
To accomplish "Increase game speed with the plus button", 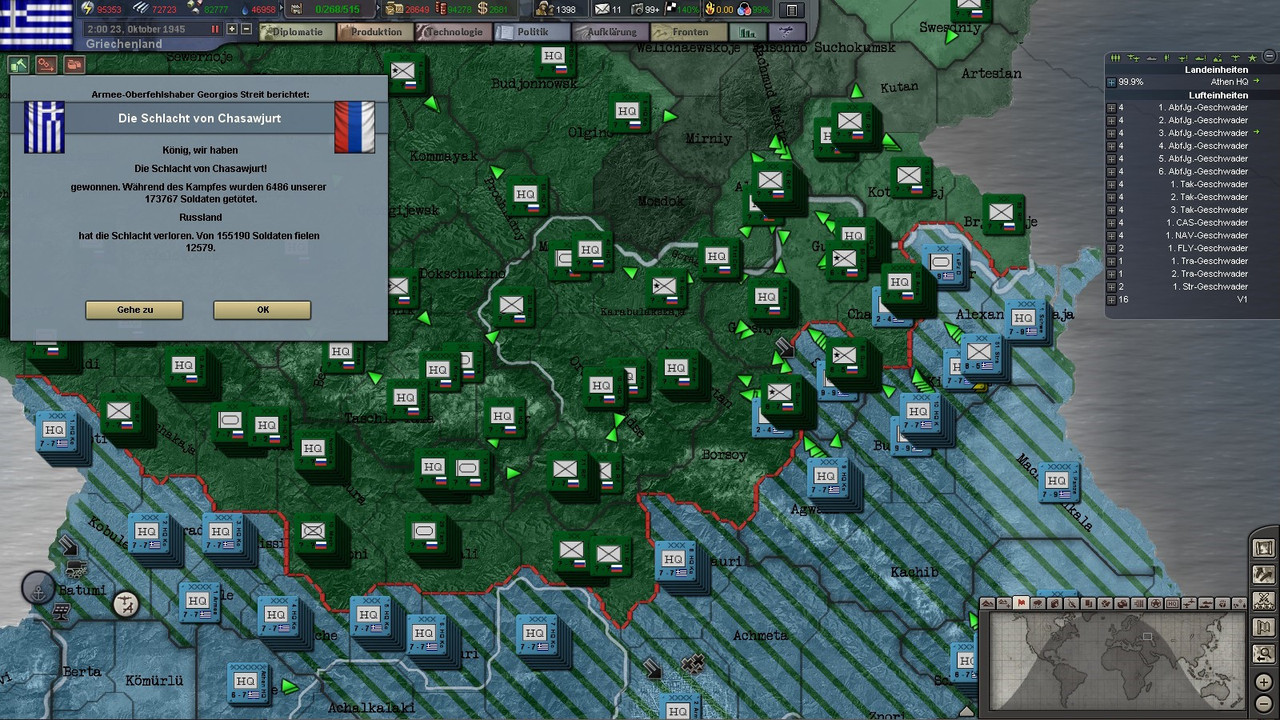I will [232, 29].
